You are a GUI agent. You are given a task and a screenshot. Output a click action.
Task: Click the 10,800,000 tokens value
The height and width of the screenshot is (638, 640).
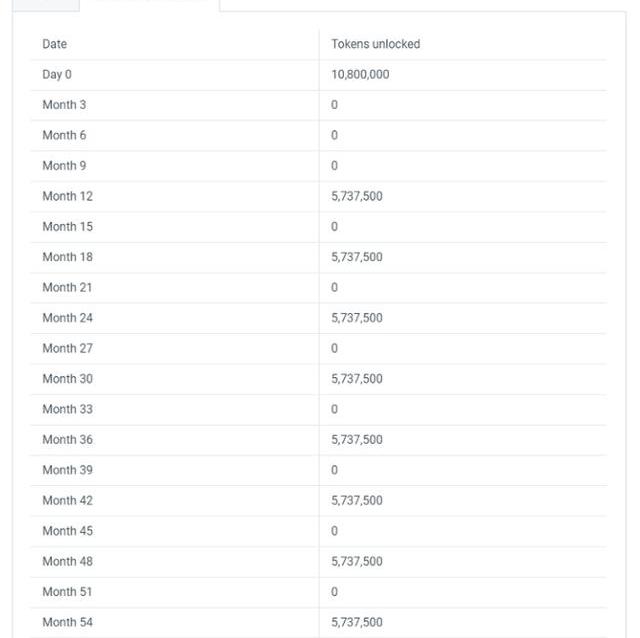360,75
